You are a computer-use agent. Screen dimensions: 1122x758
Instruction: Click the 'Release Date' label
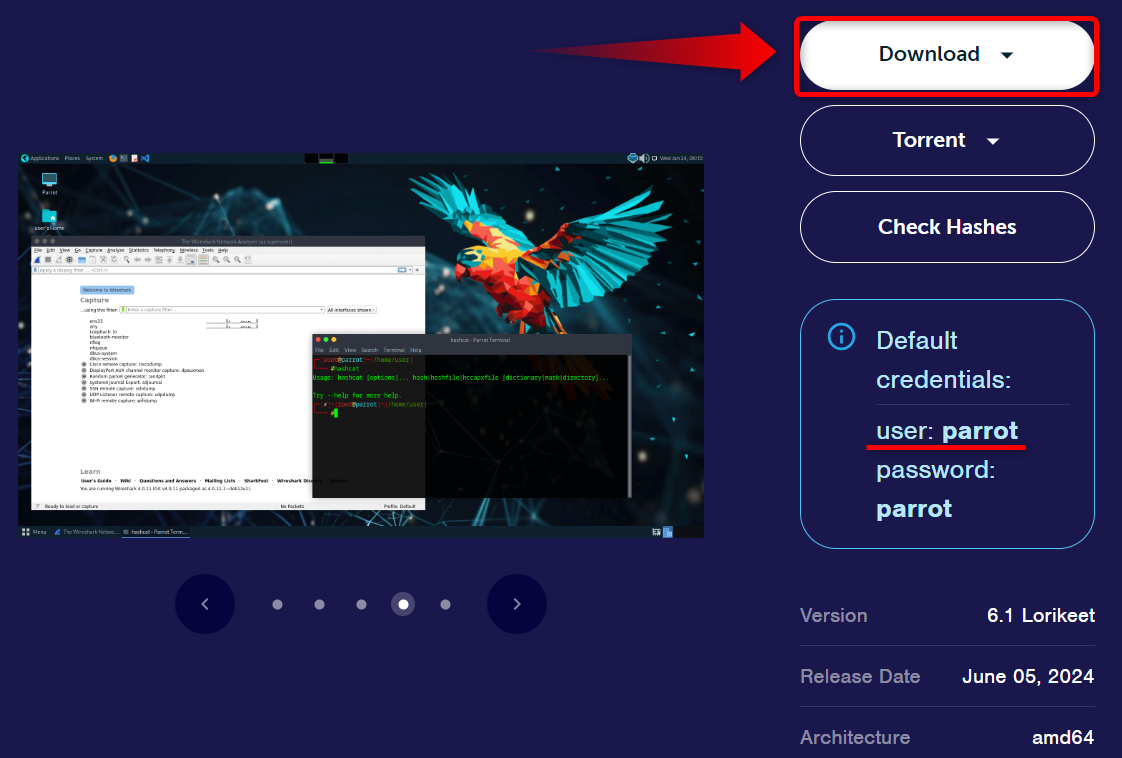(860, 676)
